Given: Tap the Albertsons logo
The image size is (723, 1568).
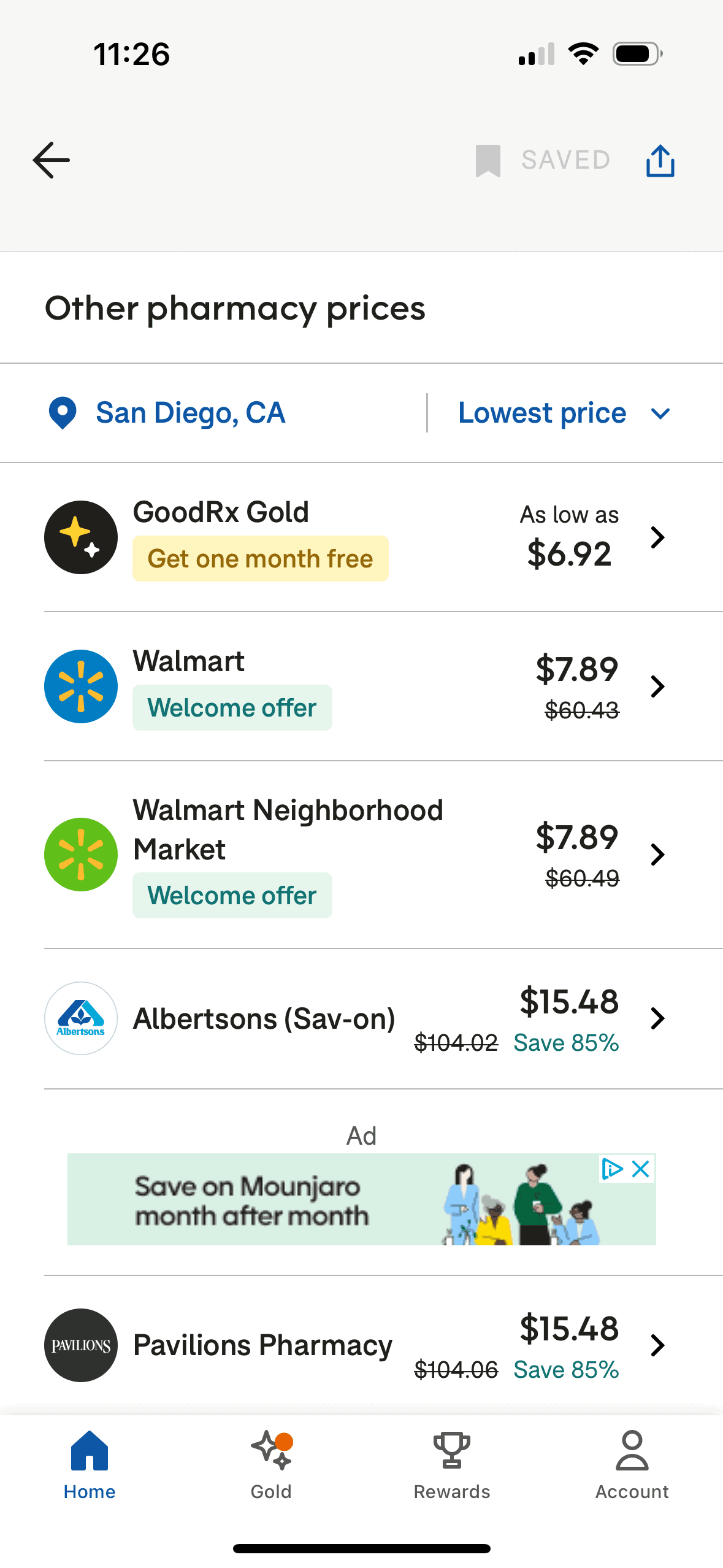Looking at the screenshot, I should click(81, 1018).
